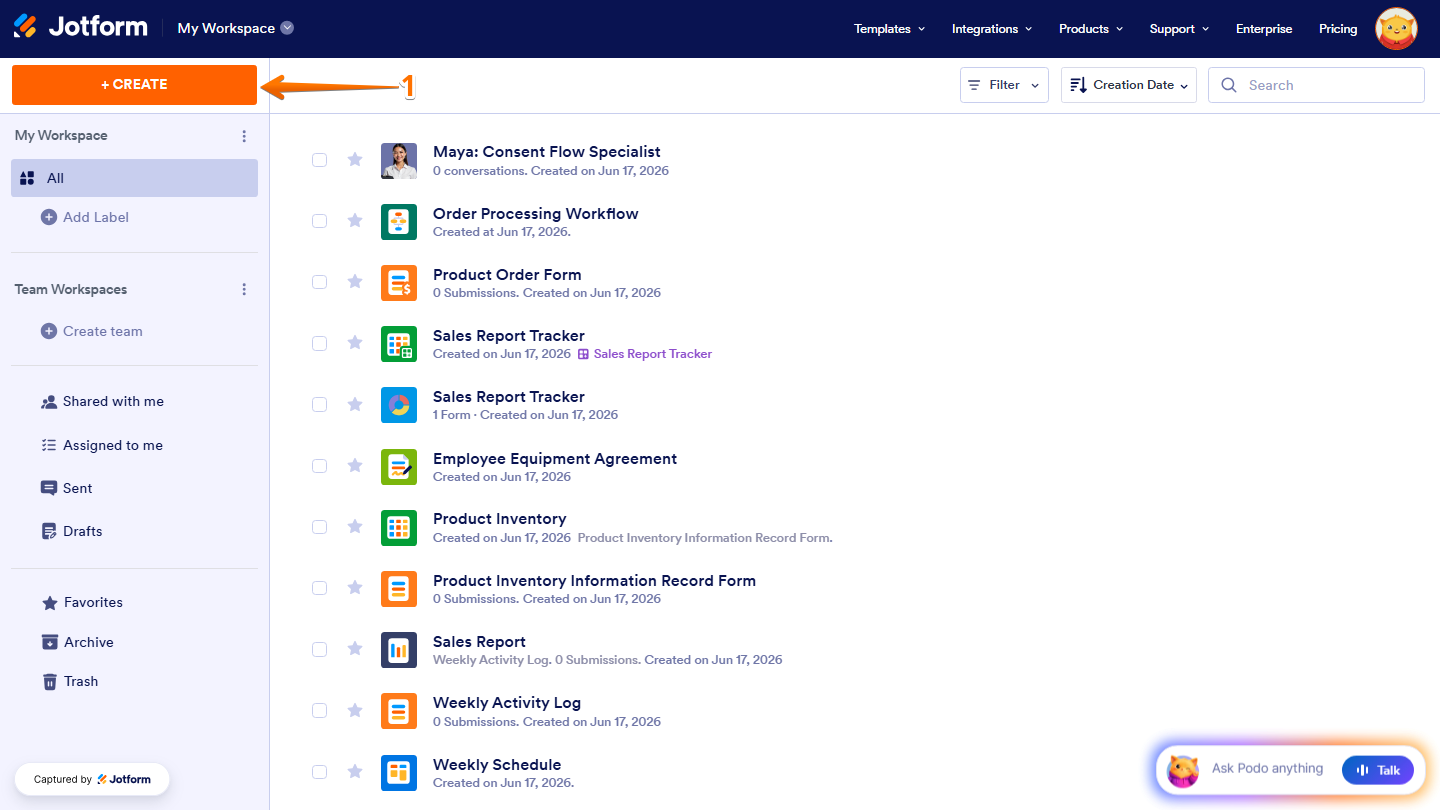Screen dimensions: 1440x810
Task: Open the Archive section
Action: (78, 642)
